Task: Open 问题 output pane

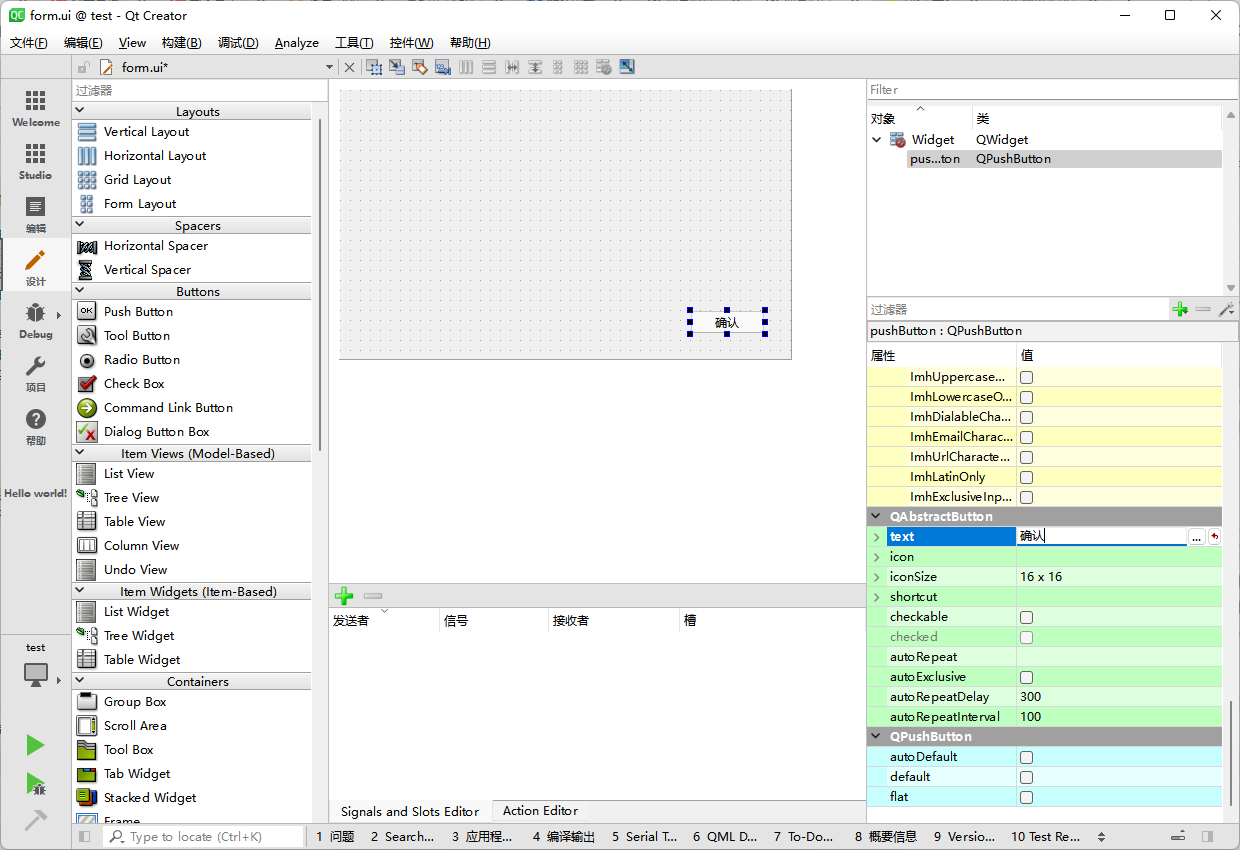Action: [x=335, y=837]
